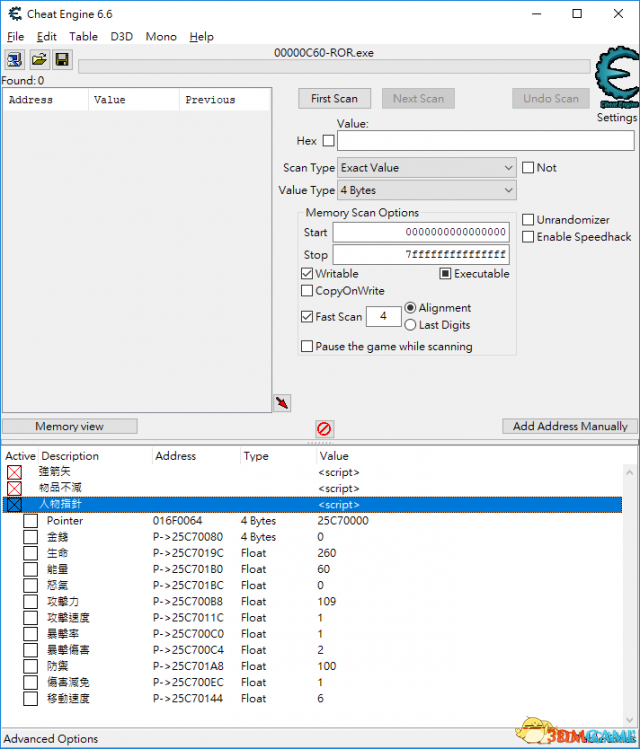Uncheck the Writable option
The width and height of the screenshot is (640, 749).
307,274
